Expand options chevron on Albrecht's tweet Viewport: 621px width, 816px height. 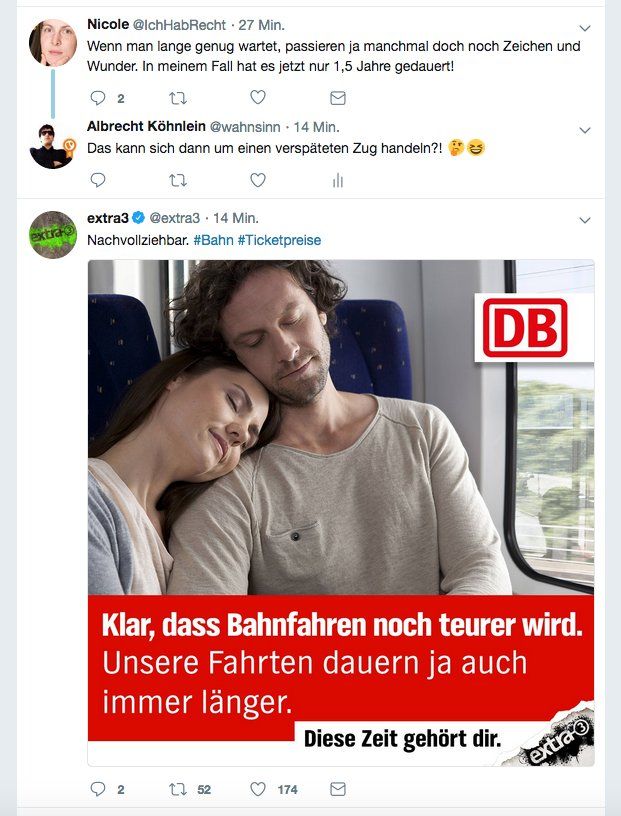pos(585,130)
